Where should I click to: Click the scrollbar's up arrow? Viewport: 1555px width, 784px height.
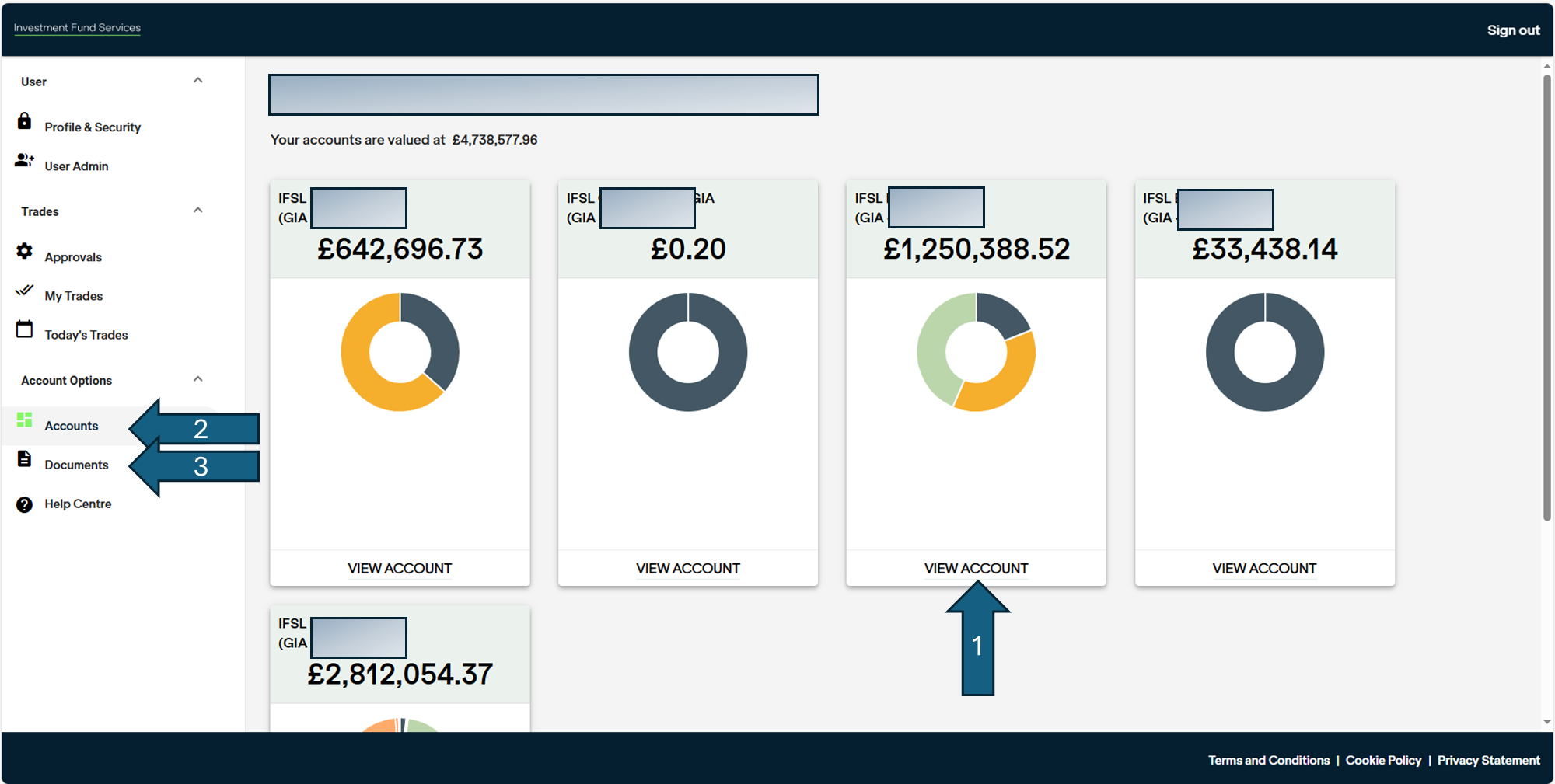click(1547, 67)
